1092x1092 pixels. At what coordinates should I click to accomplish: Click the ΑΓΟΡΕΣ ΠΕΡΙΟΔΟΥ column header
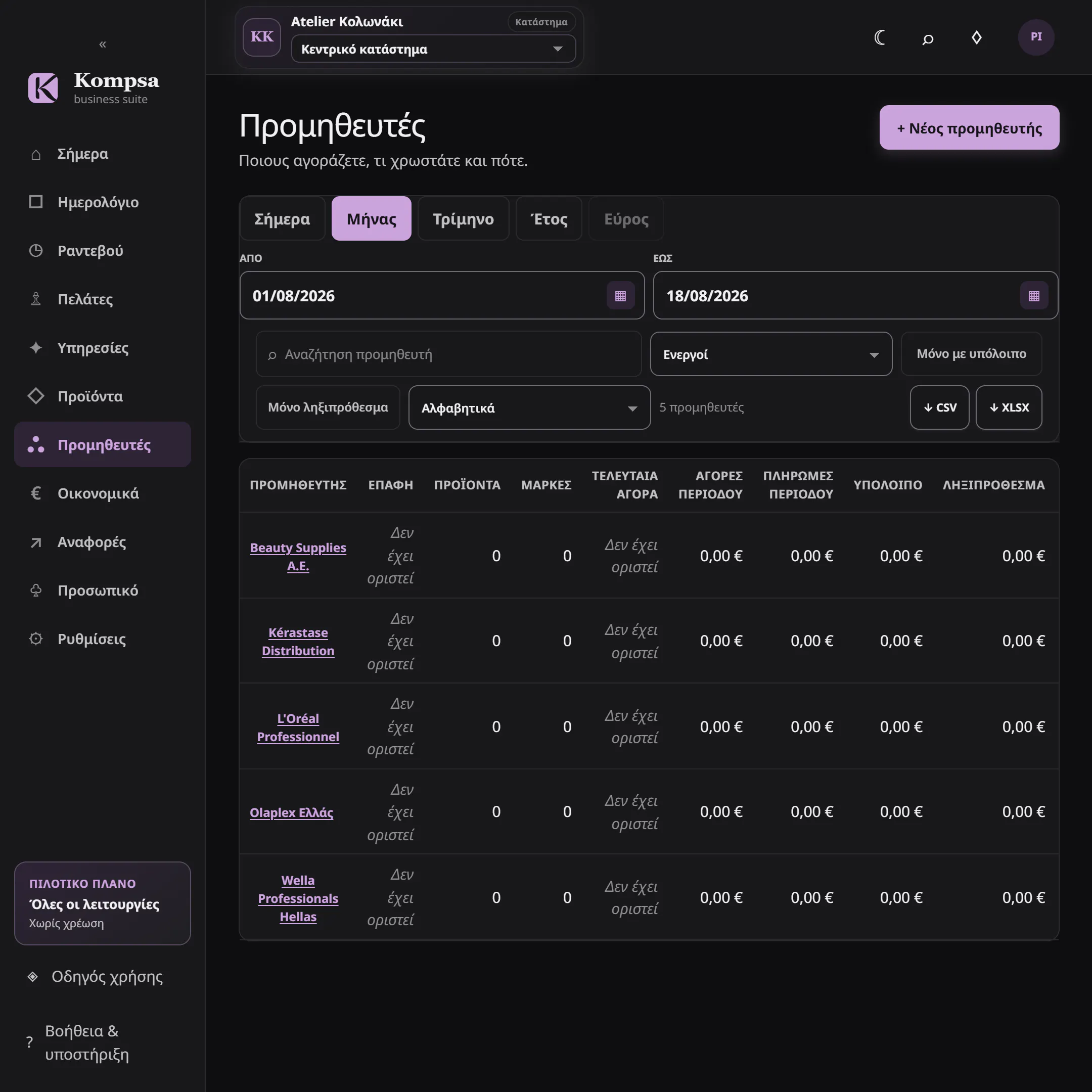(710, 485)
